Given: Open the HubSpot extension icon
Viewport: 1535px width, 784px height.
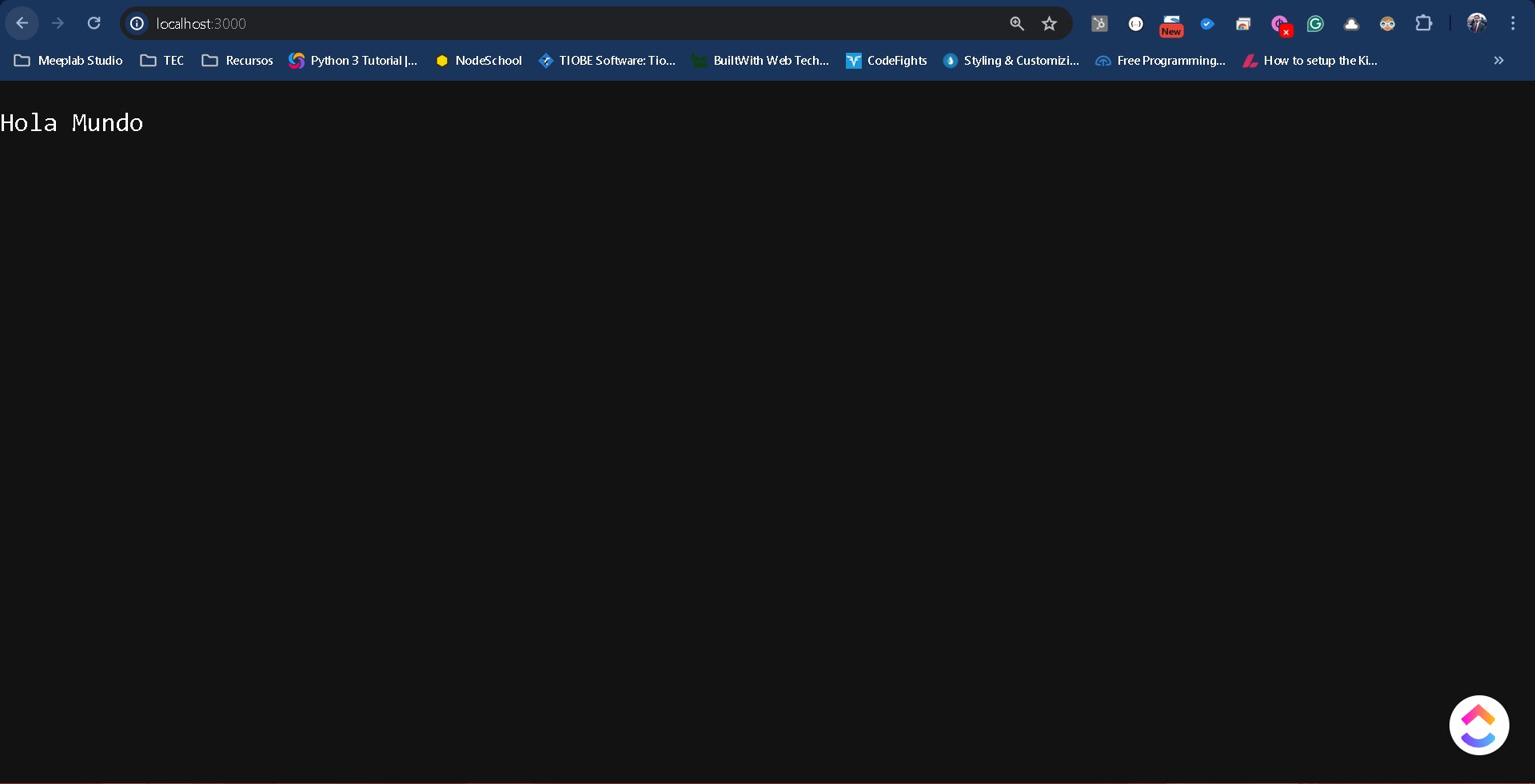Looking at the screenshot, I should pyautogui.click(x=1100, y=24).
